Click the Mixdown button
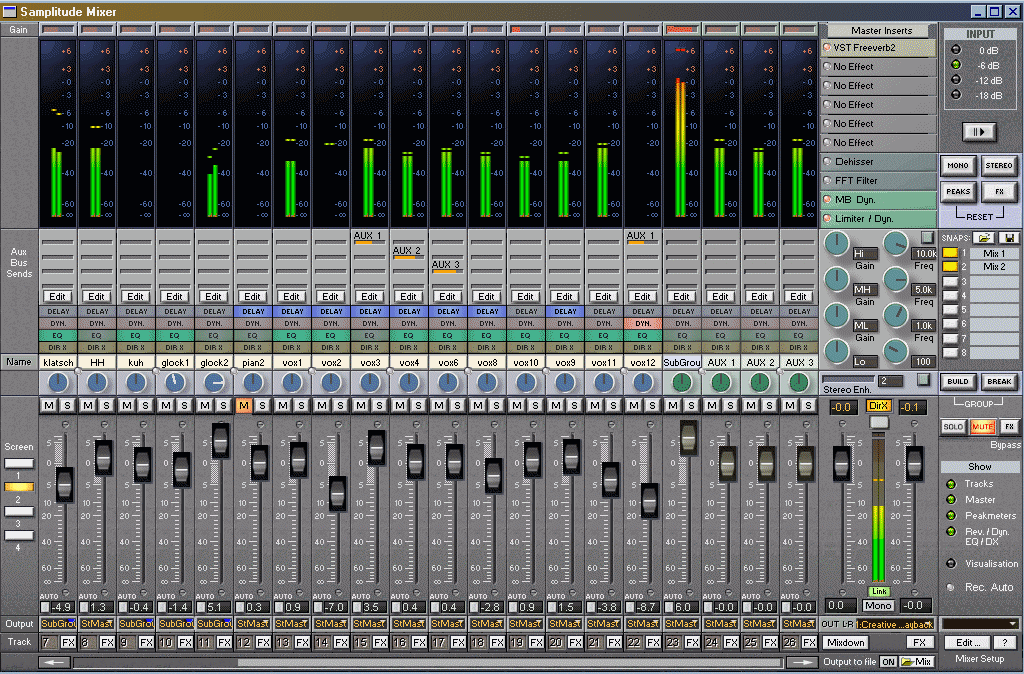 (846, 643)
